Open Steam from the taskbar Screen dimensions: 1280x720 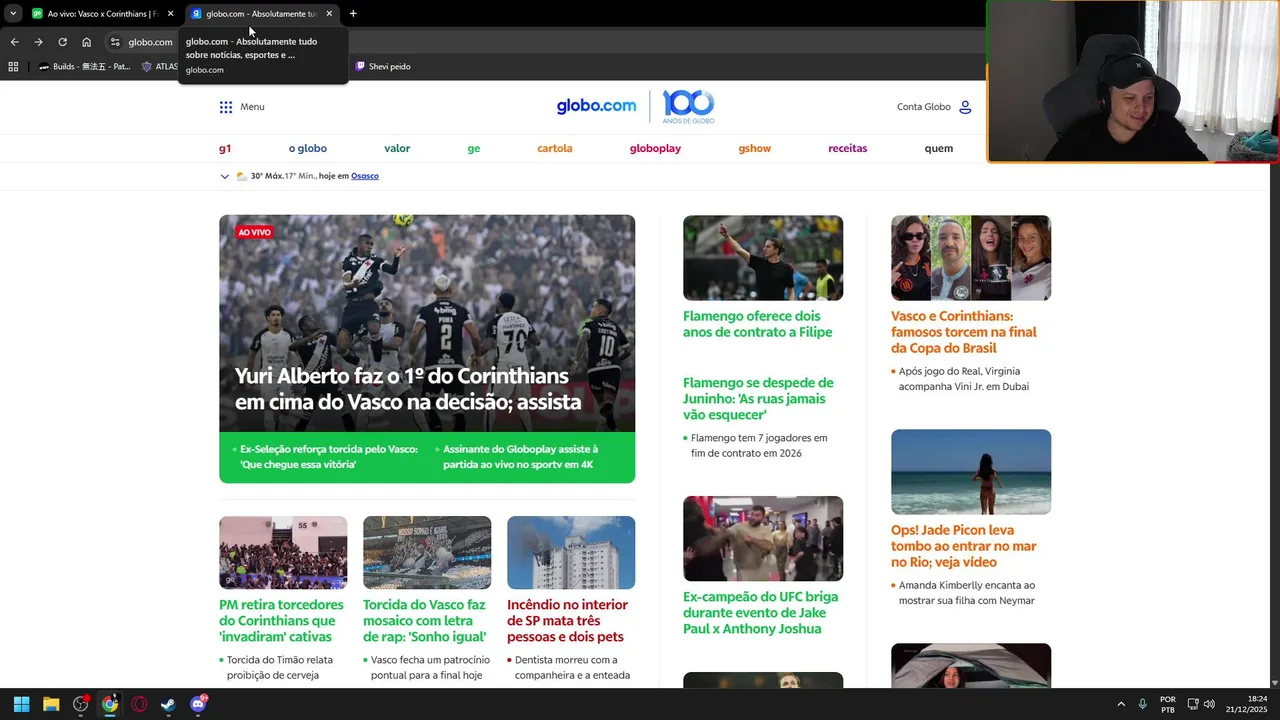168,704
